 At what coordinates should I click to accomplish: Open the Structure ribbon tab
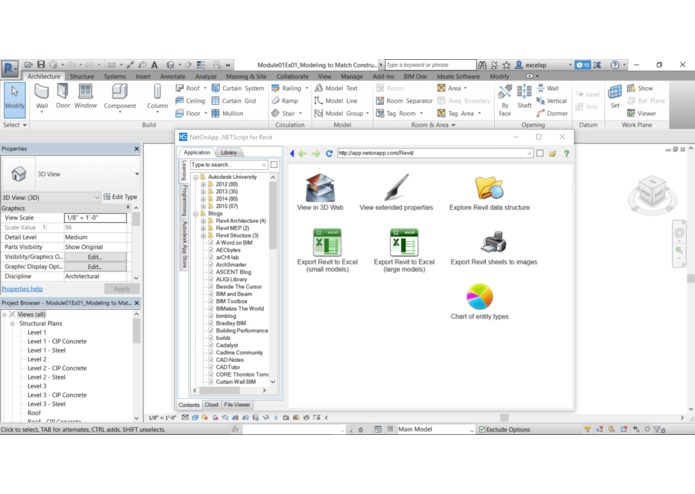coord(82,76)
